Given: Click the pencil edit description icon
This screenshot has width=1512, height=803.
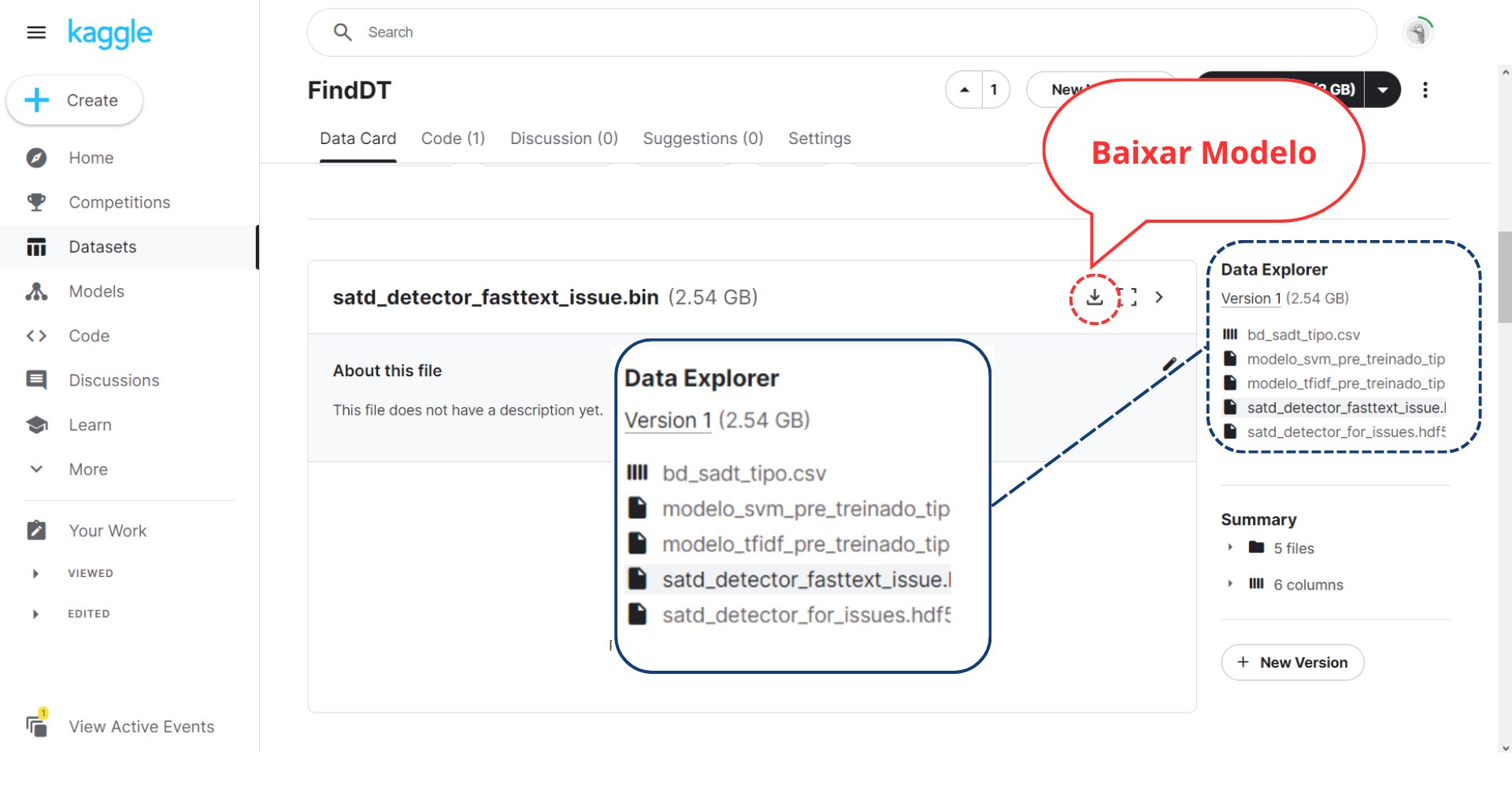Looking at the screenshot, I should pos(1169,364).
